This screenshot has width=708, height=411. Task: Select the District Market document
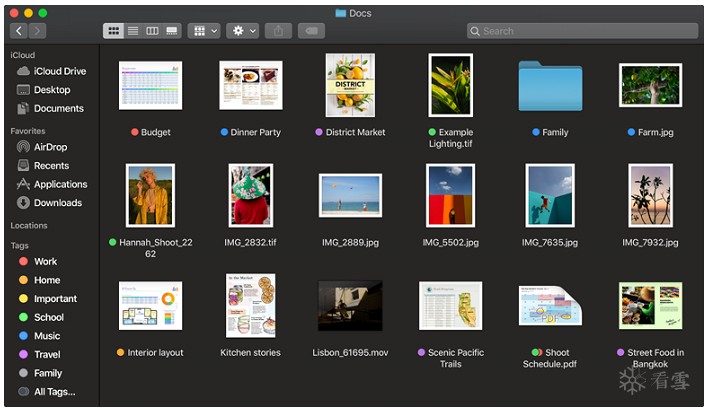pos(350,85)
